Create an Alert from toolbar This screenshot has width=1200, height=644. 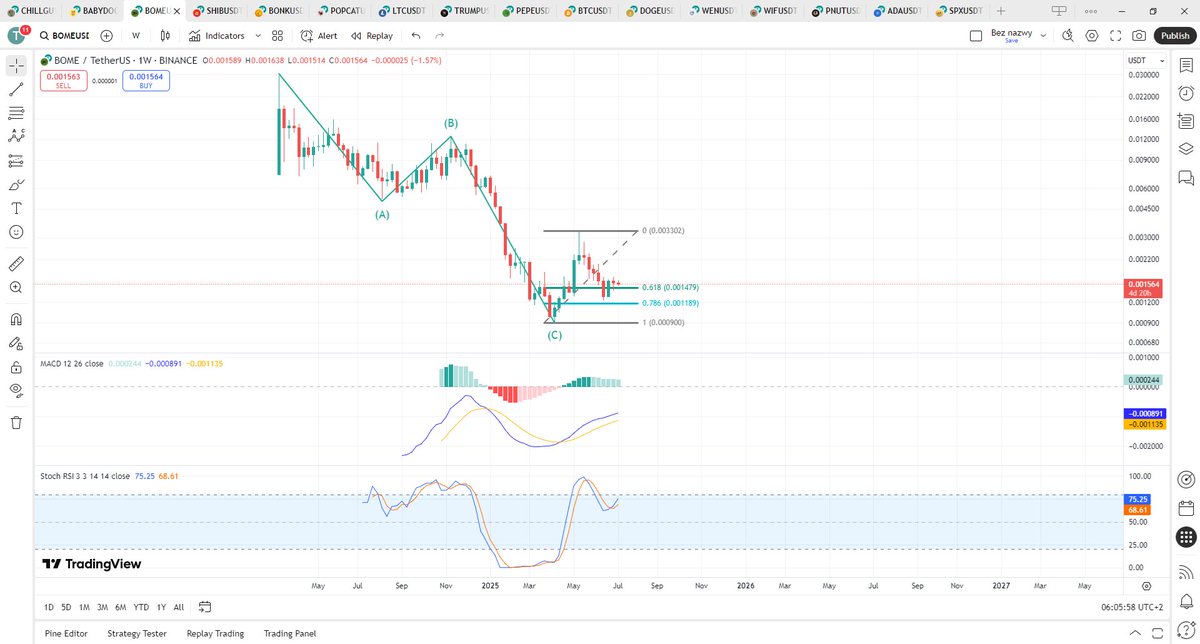[x=319, y=35]
